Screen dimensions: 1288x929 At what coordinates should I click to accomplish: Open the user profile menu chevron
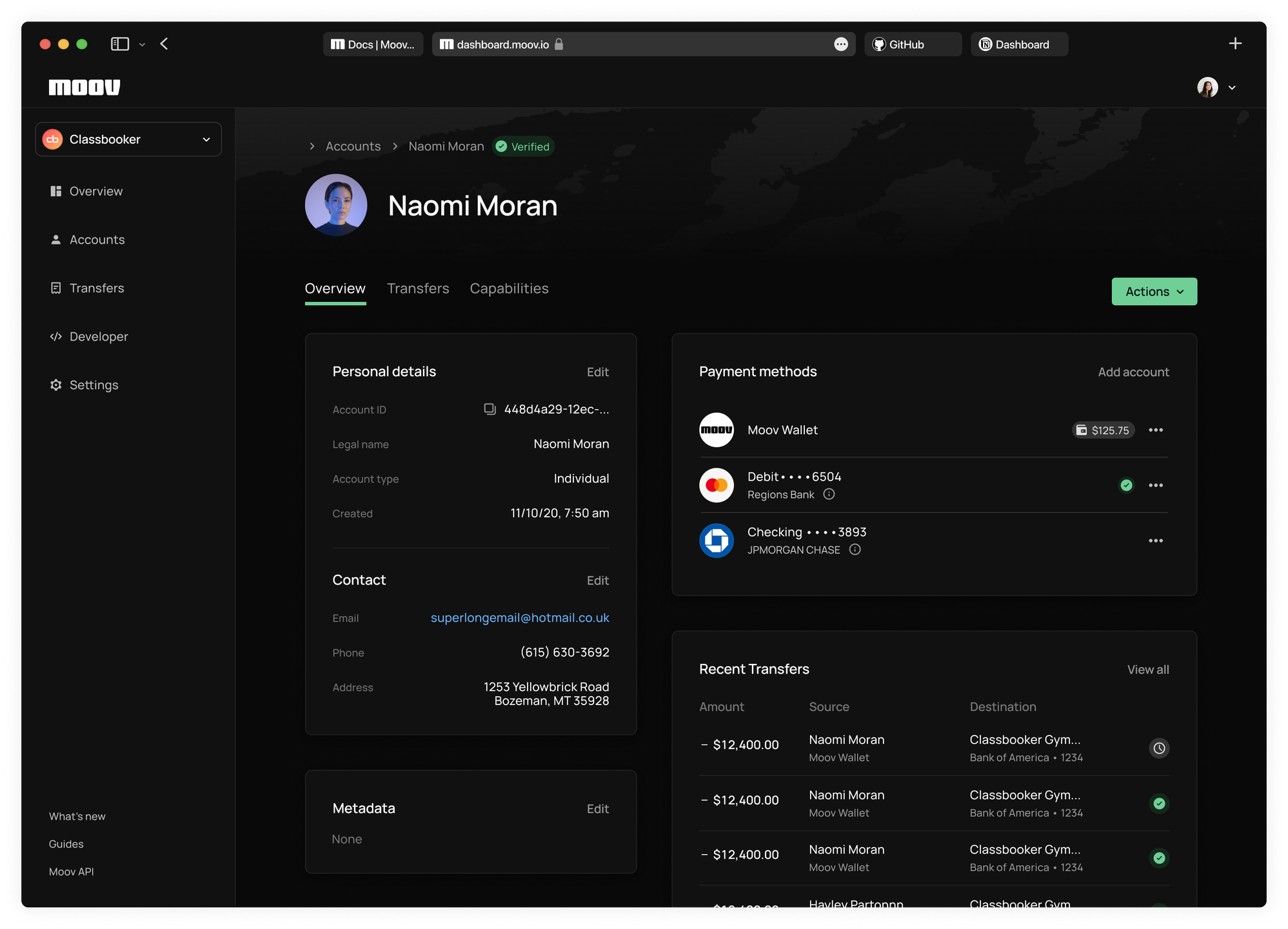click(1231, 88)
